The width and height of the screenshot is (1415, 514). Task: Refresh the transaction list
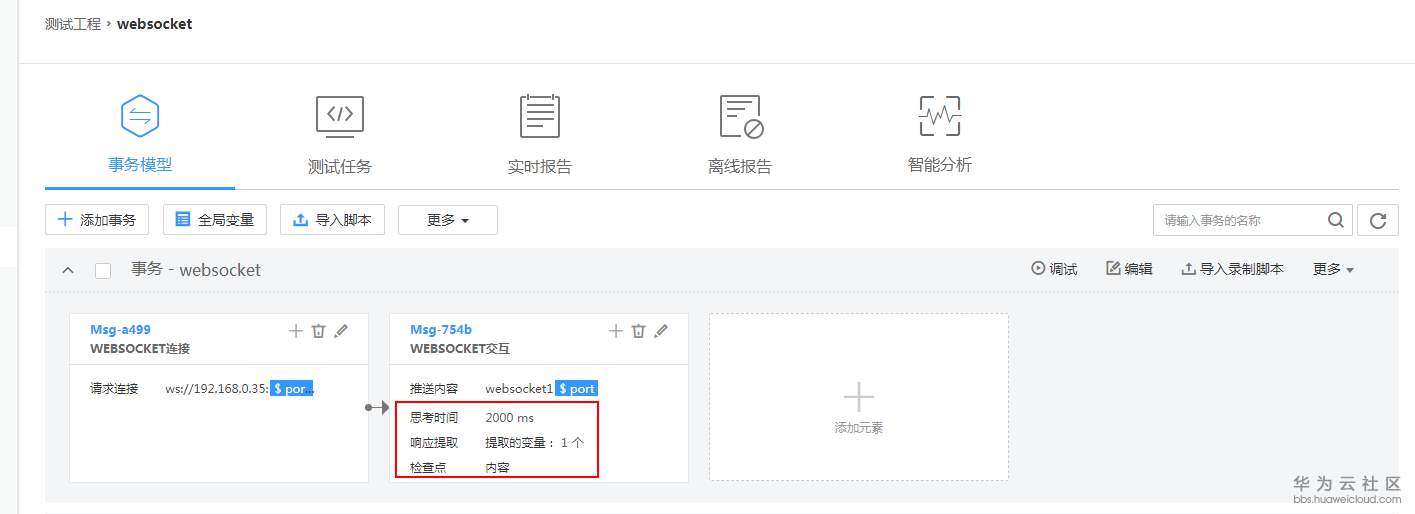tap(1378, 221)
